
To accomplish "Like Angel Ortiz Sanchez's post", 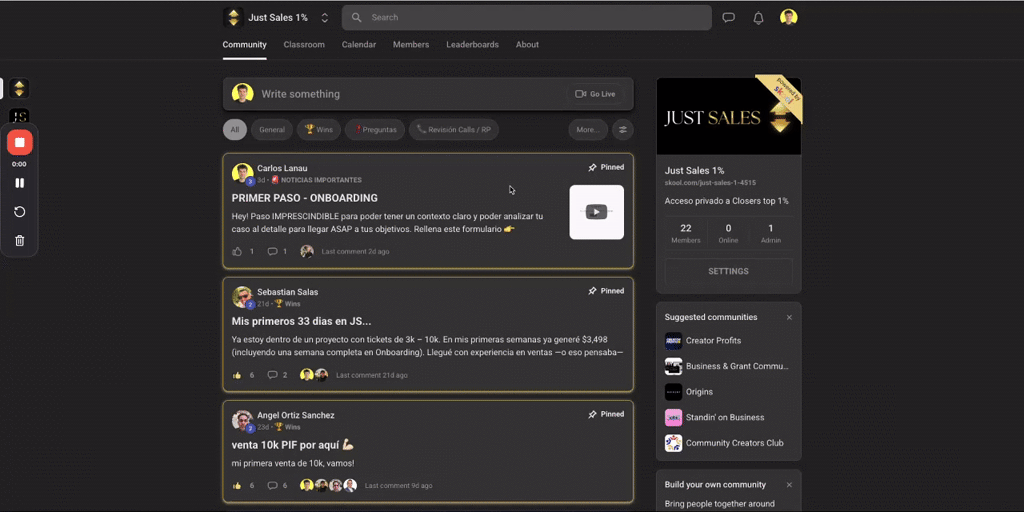I will pyautogui.click(x=237, y=485).
